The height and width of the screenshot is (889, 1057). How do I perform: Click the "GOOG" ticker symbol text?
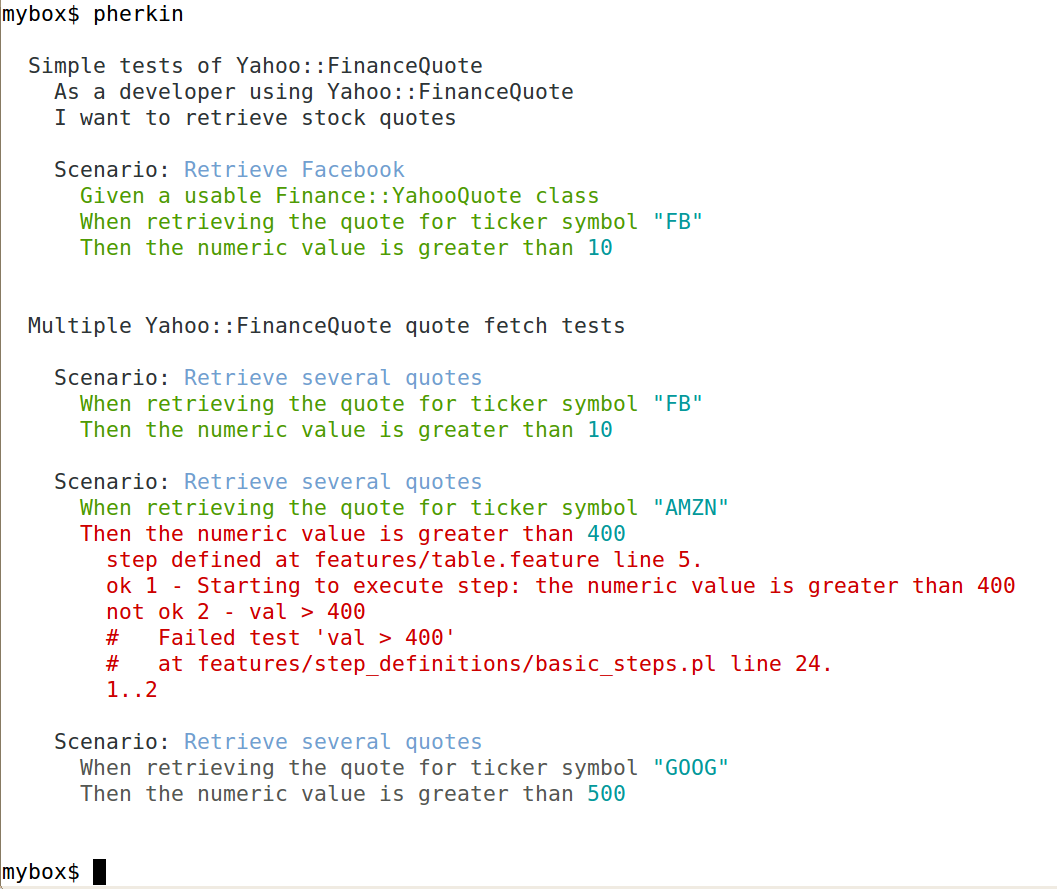(x=691, y=768)
